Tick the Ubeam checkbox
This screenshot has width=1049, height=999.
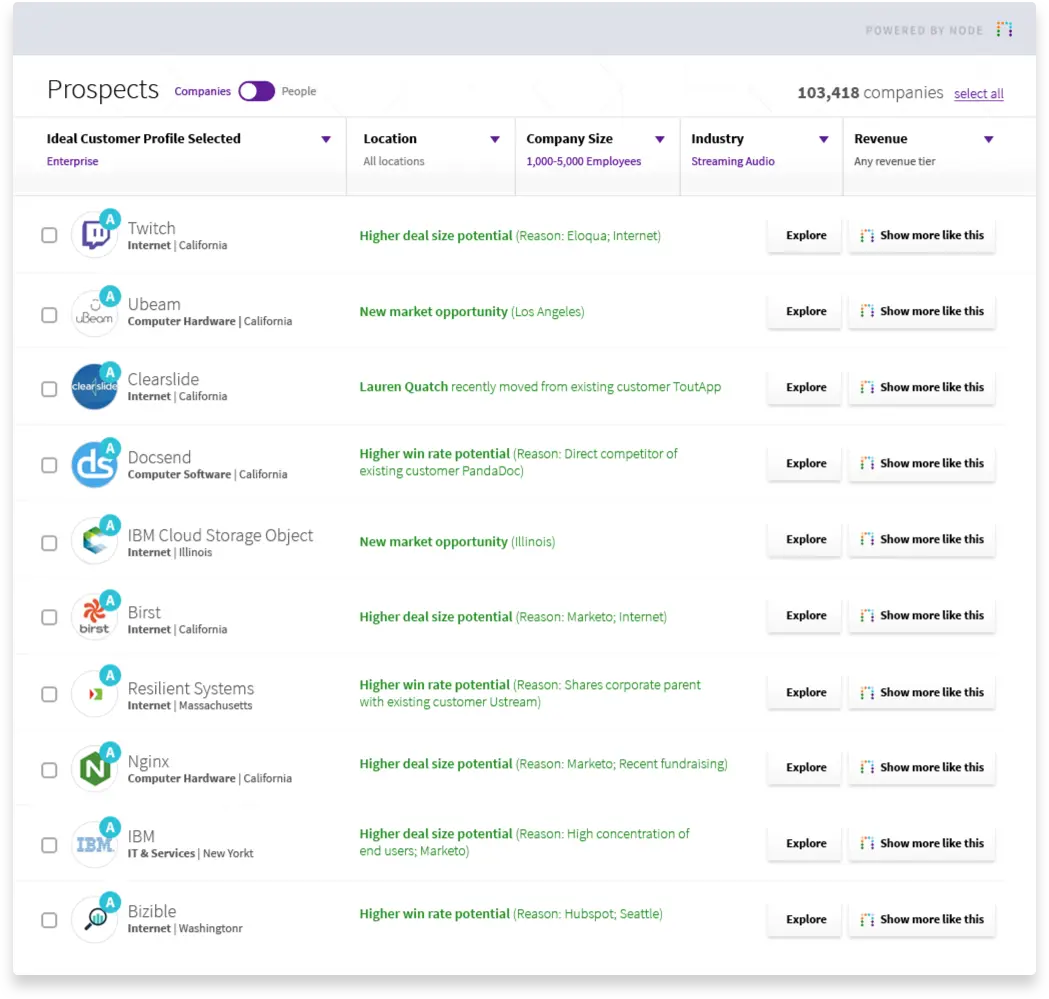coord(50,314)
